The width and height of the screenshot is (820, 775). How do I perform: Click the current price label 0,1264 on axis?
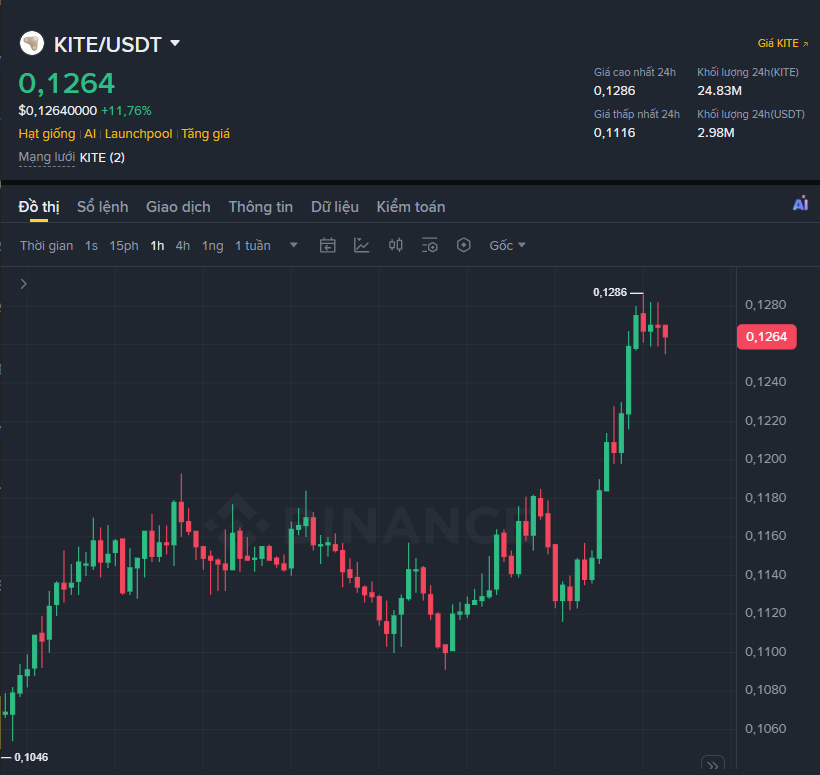767,337
